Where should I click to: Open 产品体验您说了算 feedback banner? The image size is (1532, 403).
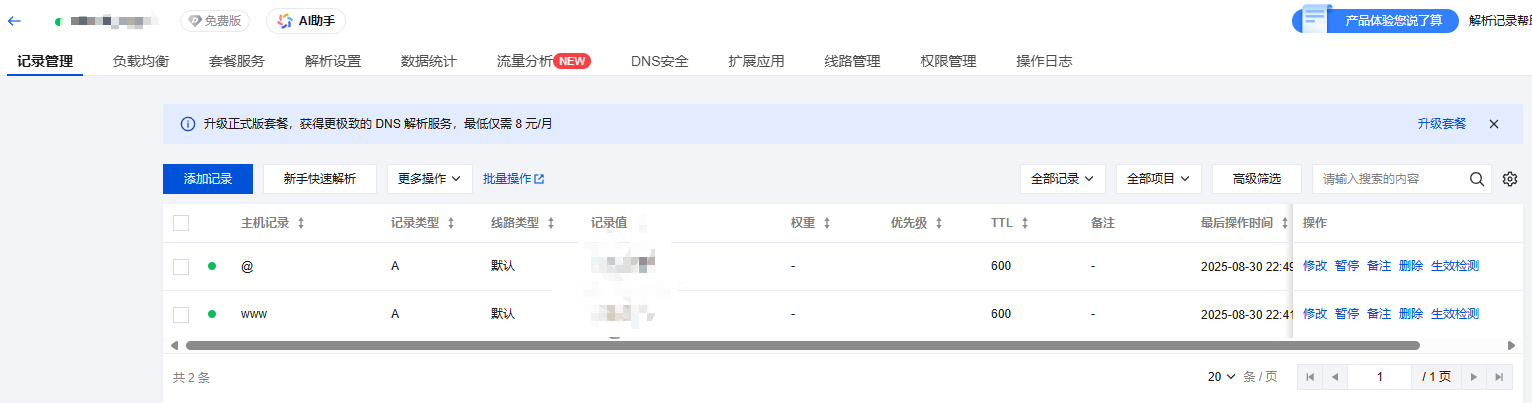(x=1375, y=20)
